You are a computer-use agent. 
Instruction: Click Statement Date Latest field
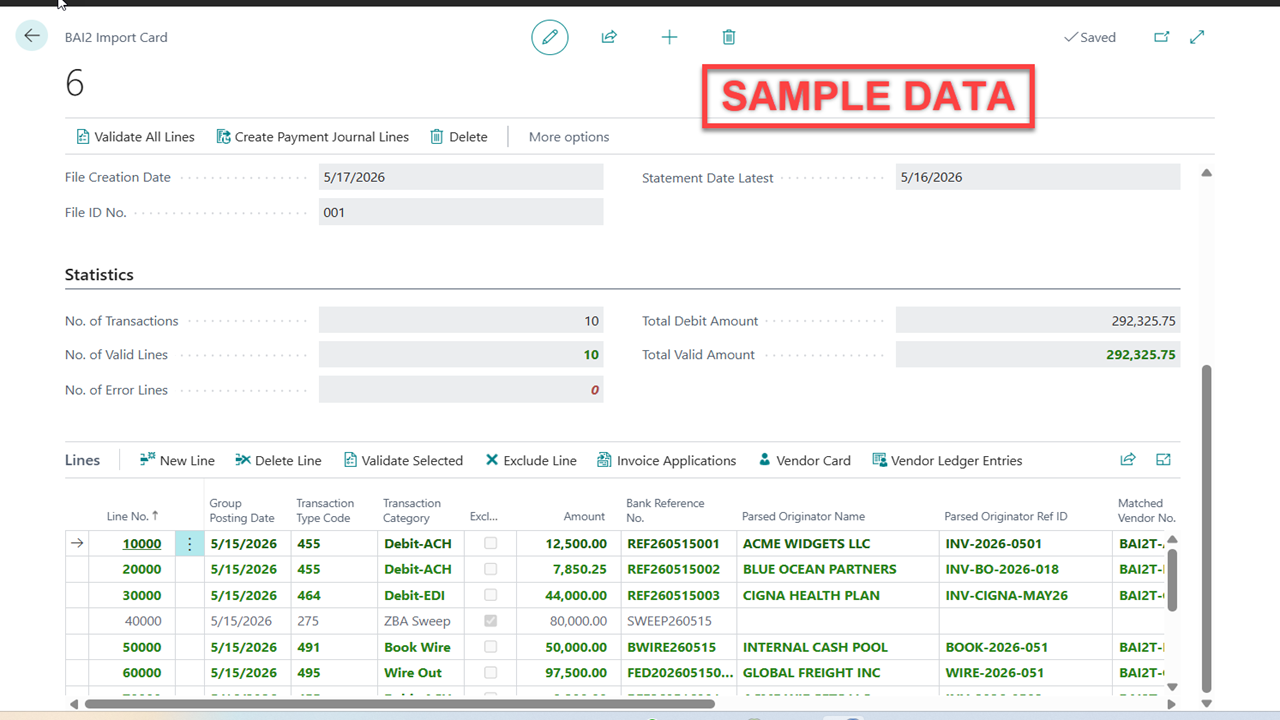point(1038,177)
